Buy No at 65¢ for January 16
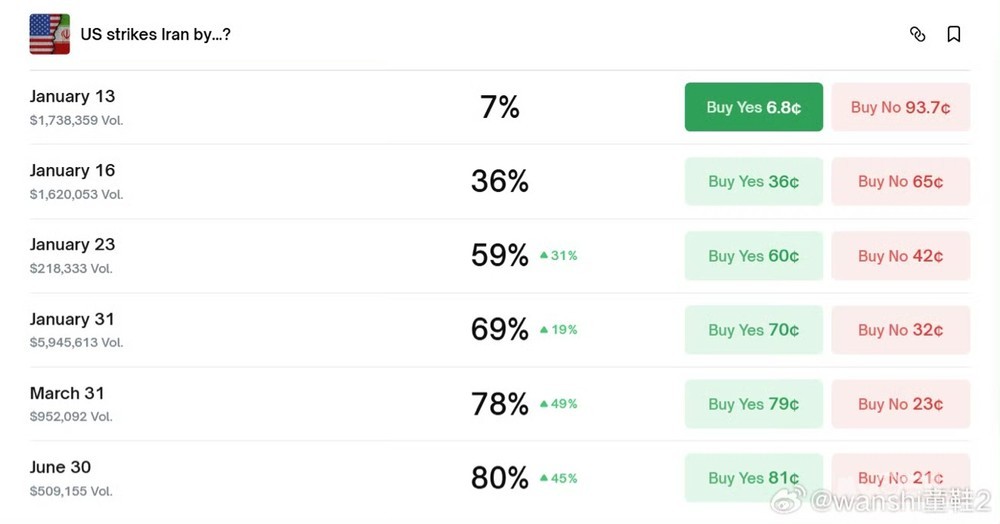 pos(900,181)
